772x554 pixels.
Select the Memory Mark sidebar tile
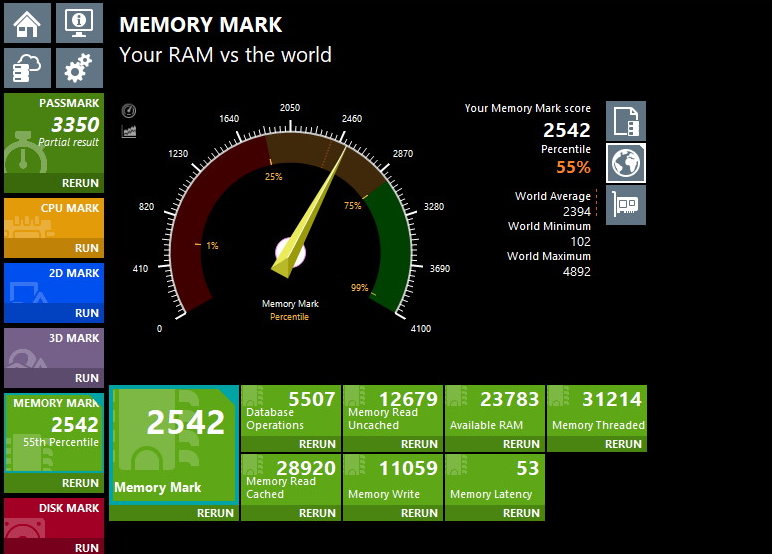[x=54, y=433]
